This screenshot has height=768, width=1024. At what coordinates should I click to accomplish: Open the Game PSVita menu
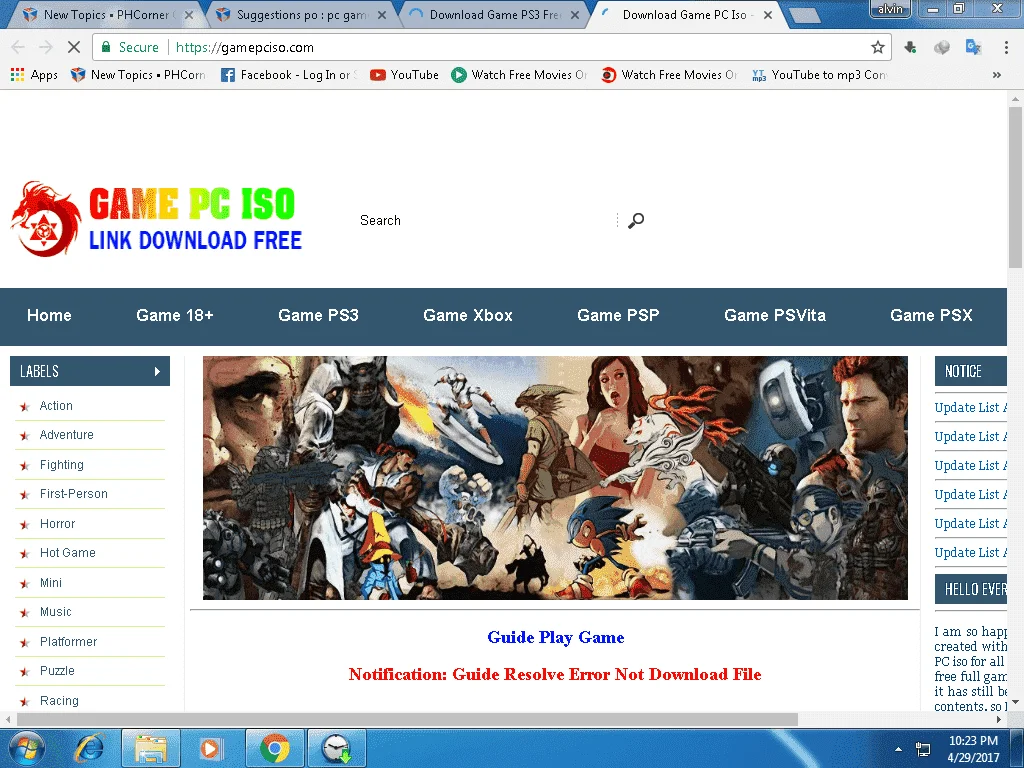[775, 315]
